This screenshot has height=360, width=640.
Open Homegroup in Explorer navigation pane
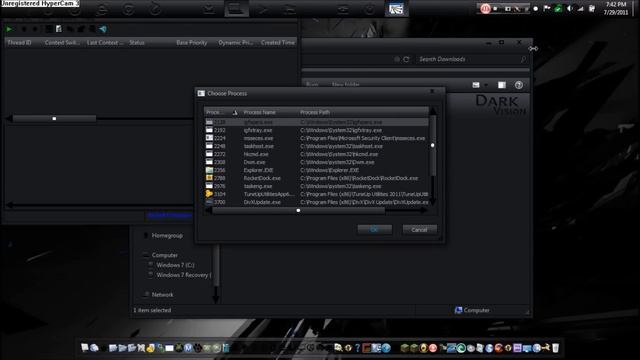coord(167,236)
